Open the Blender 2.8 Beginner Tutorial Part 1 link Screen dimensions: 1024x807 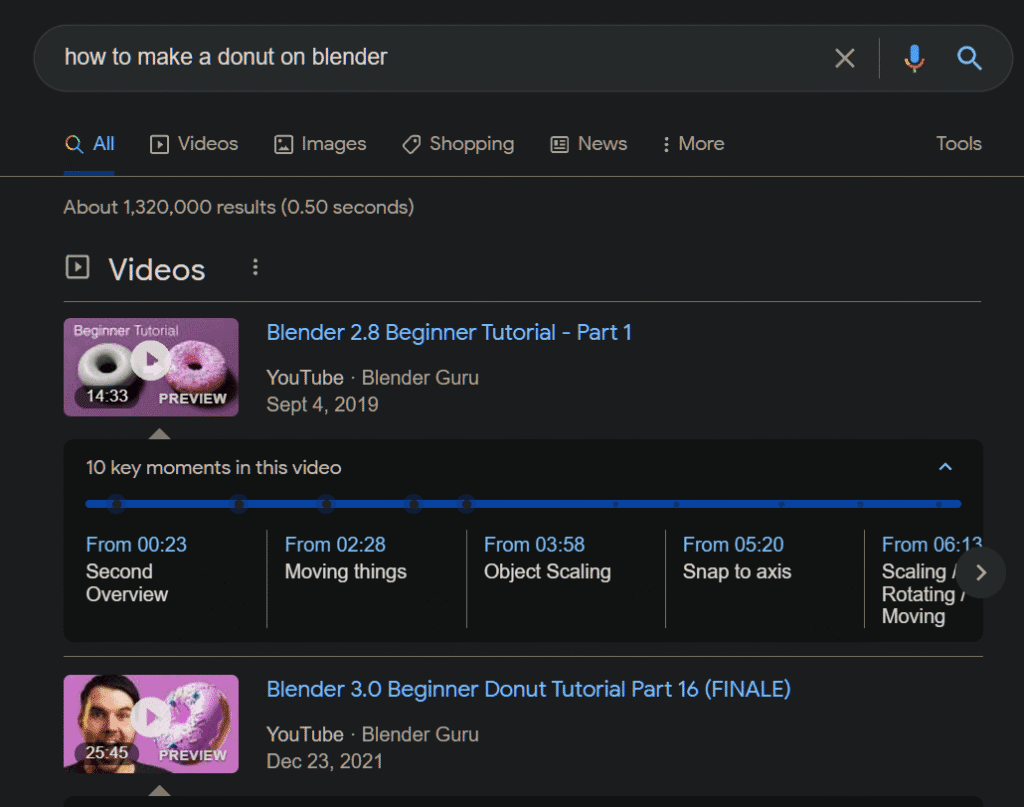pyautogui.click(x=449, y=332)
